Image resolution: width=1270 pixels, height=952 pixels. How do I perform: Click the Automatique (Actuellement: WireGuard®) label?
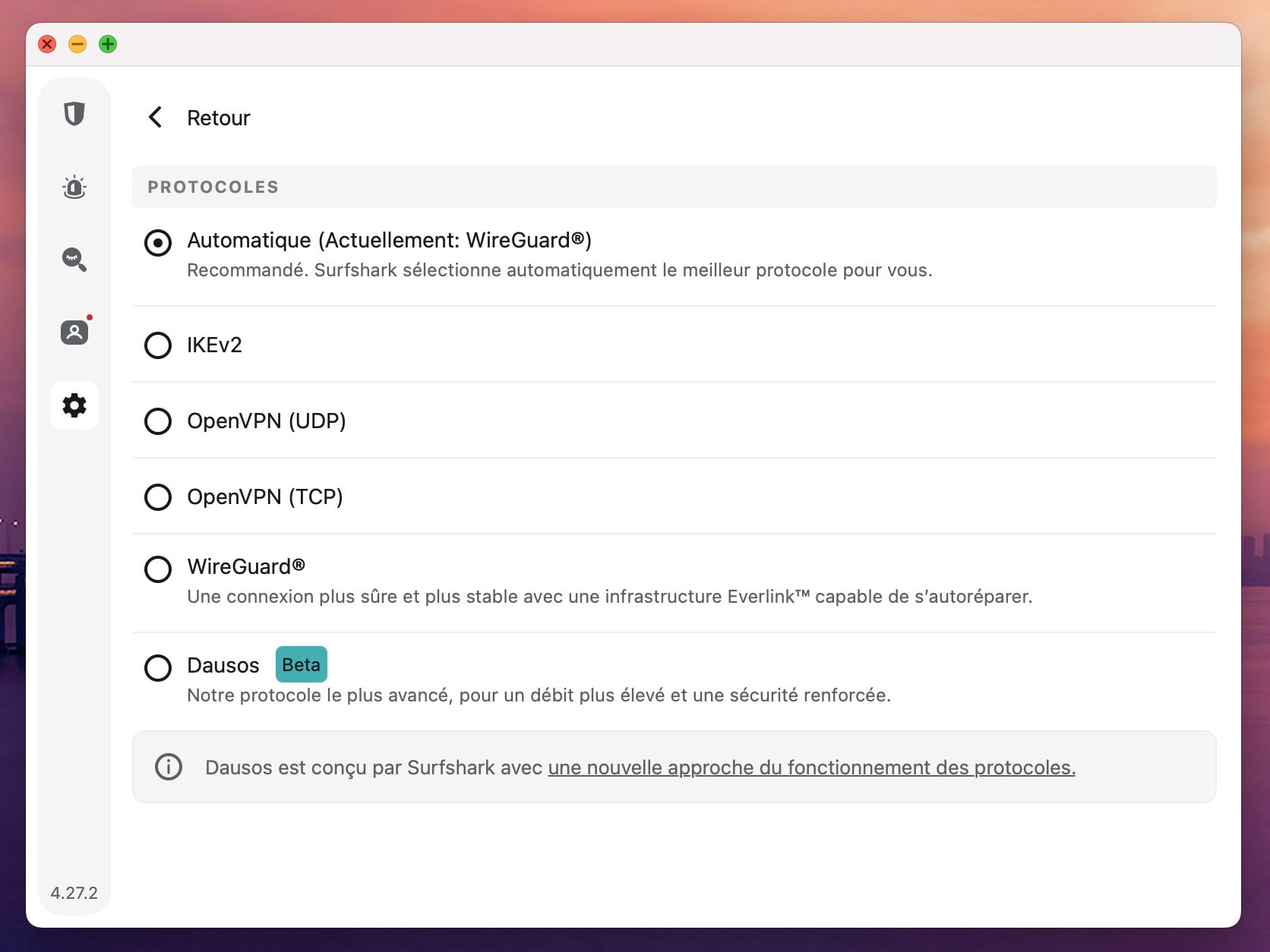tap(389, 240)
